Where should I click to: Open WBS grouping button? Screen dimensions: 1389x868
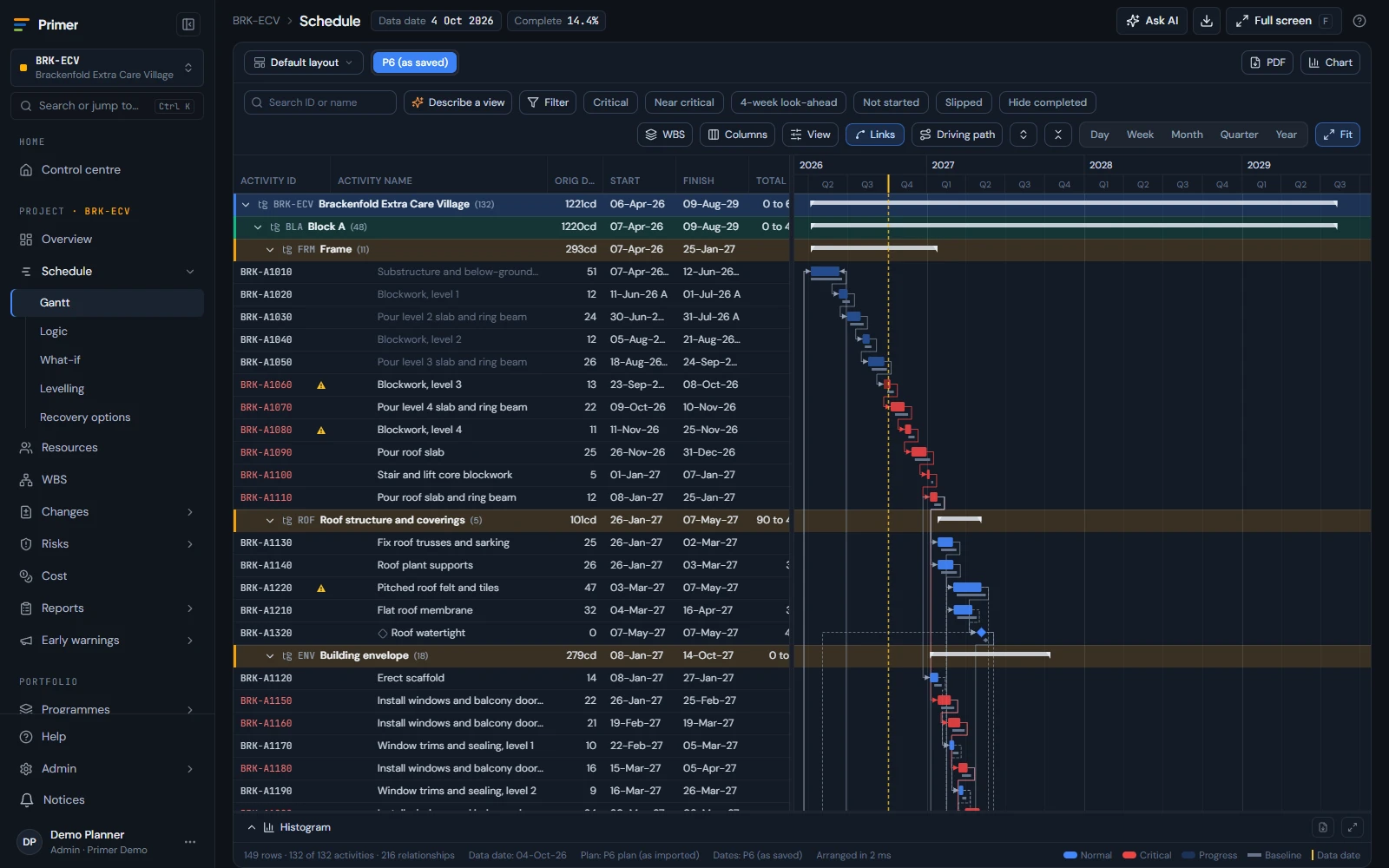click(x=665, y=135)
